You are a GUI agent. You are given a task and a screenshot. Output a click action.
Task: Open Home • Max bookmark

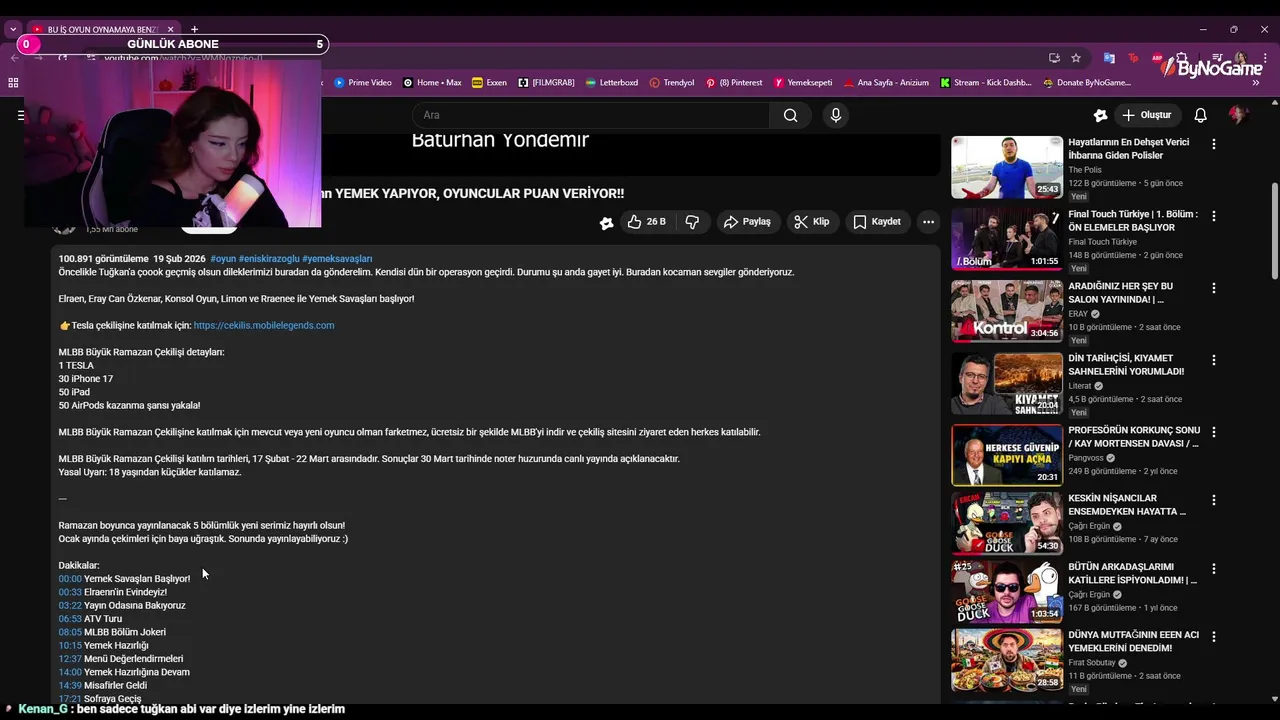pyautogui.click(x=432, y=83)
